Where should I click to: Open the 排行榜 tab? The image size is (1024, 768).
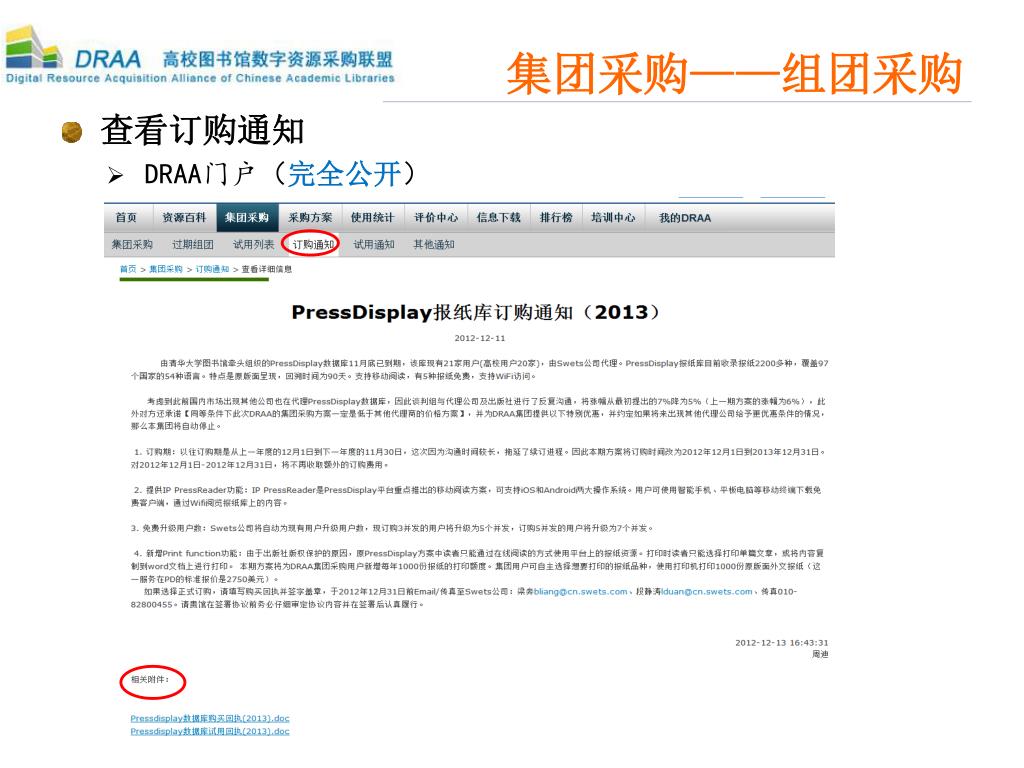coord(556,217)
